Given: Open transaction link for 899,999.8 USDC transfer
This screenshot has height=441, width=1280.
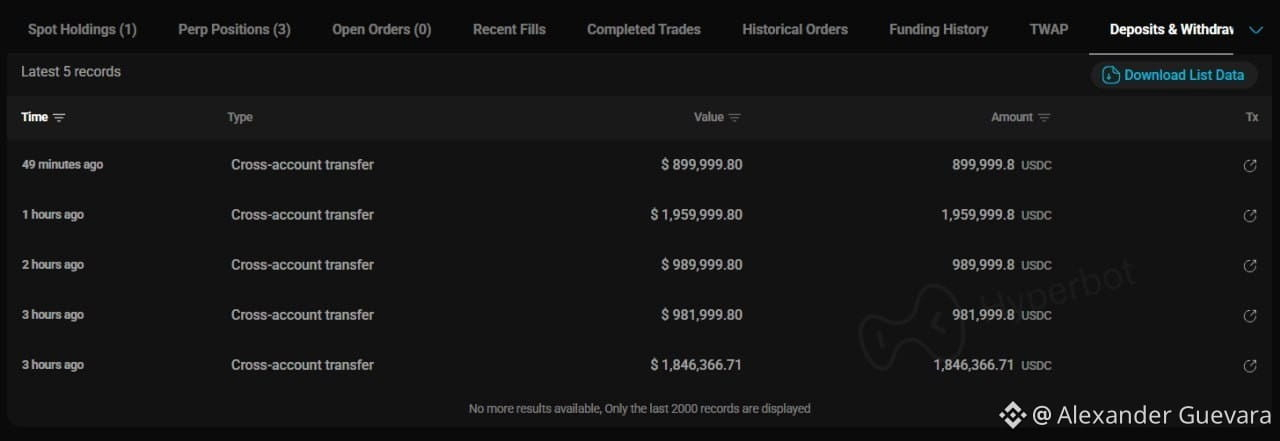Looking at the screenshot, I should click(1249, 165).
